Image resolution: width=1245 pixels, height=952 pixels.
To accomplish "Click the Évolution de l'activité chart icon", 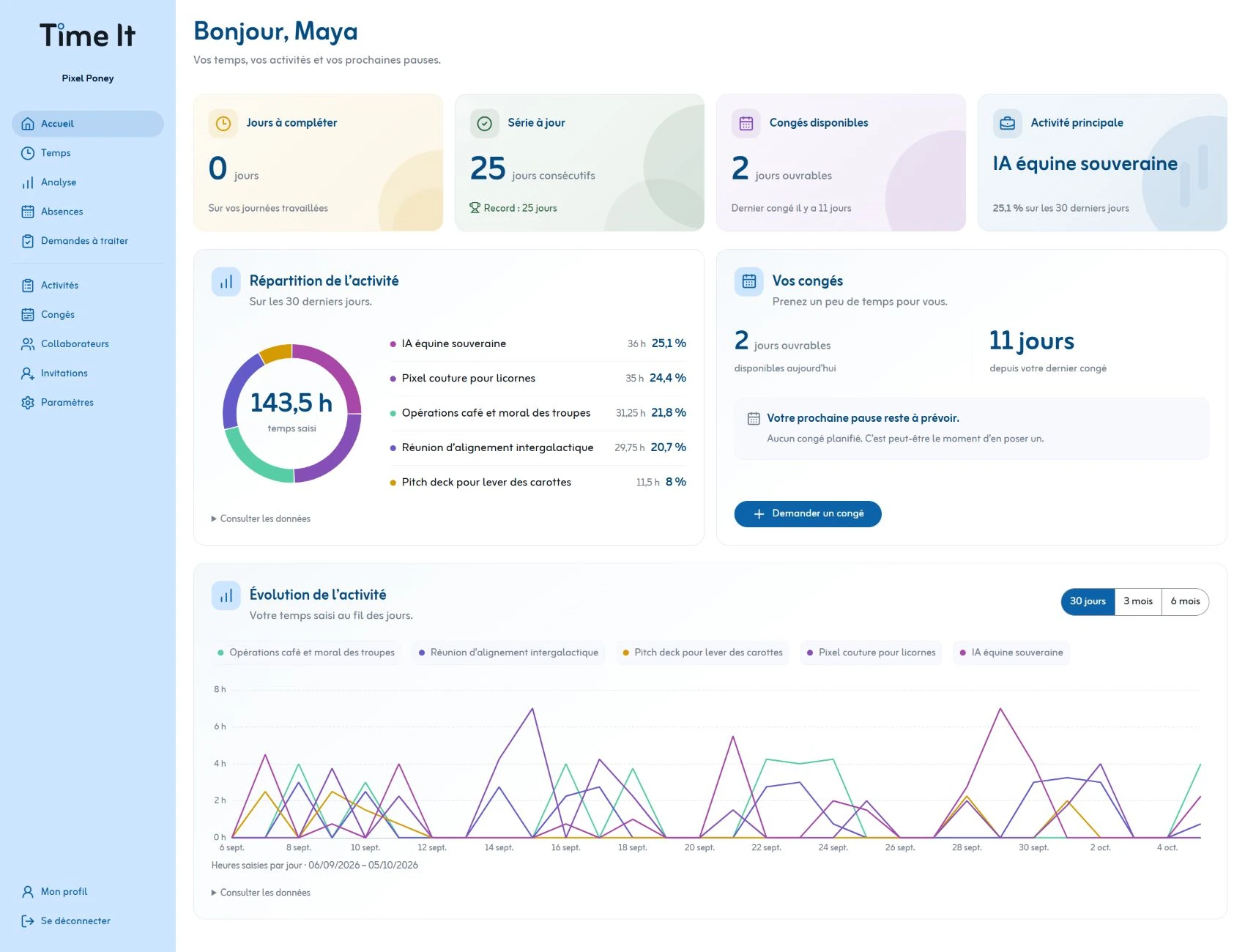I will [226, 595].
